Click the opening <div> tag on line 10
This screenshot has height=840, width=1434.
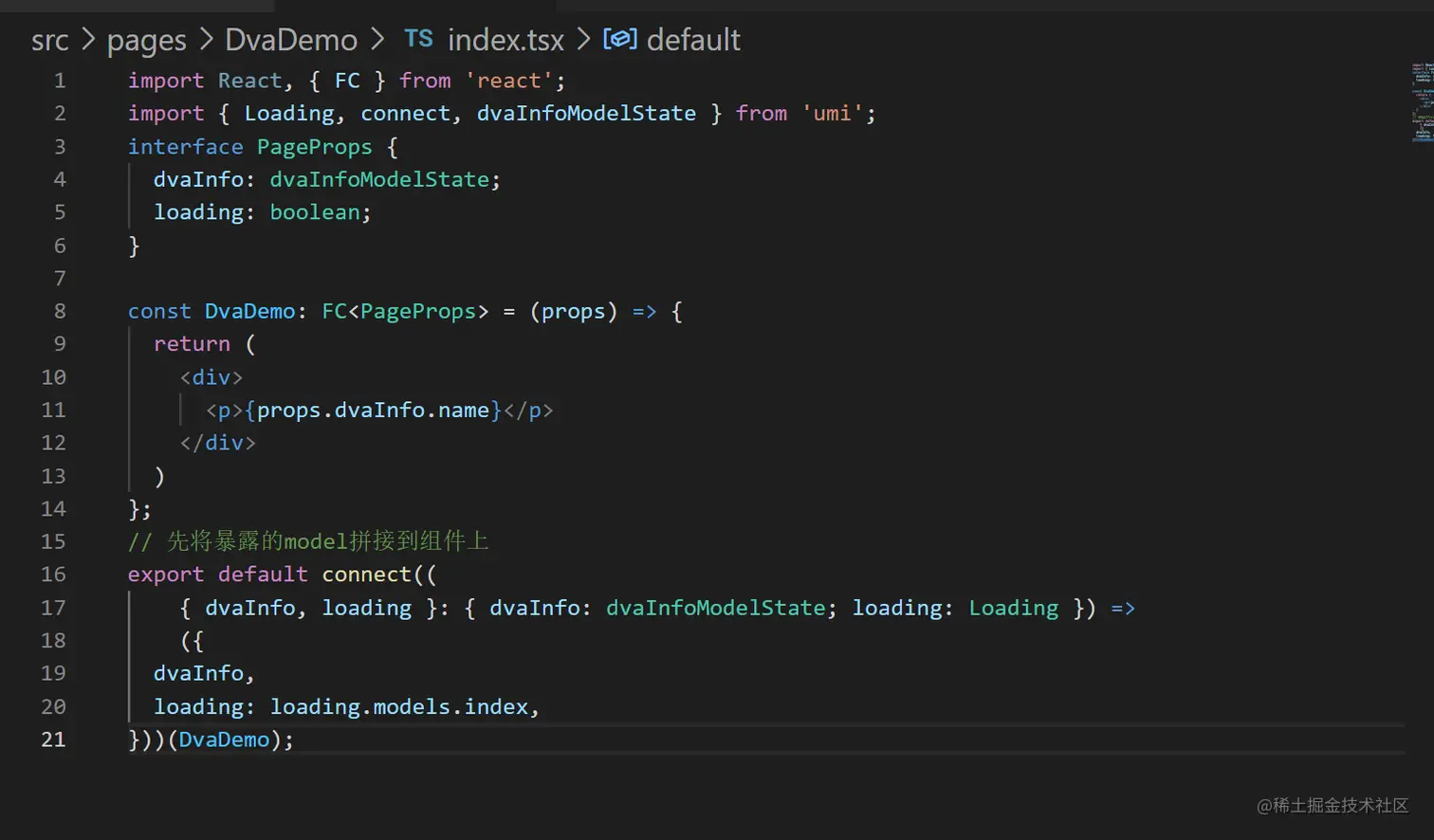click(211, 377)
